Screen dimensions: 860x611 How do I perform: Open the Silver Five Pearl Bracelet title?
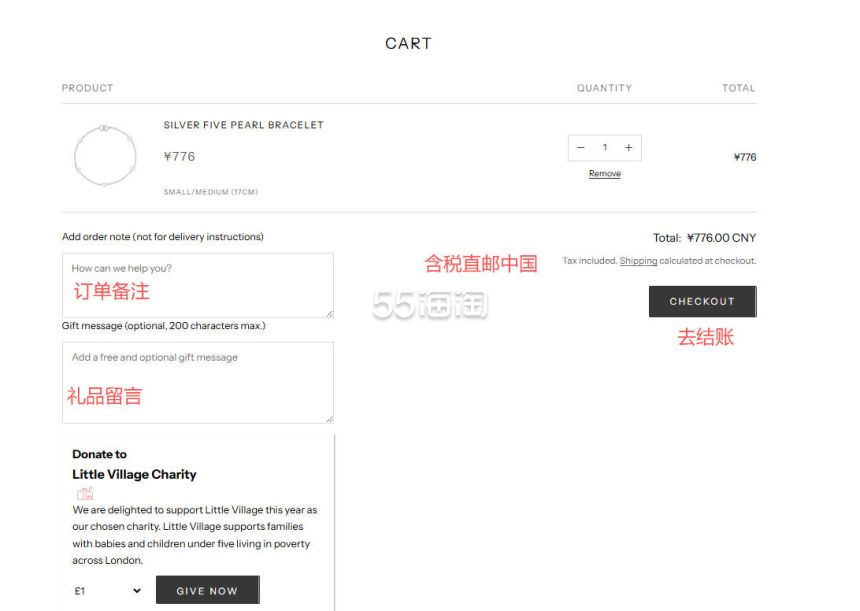pos(243,125)
